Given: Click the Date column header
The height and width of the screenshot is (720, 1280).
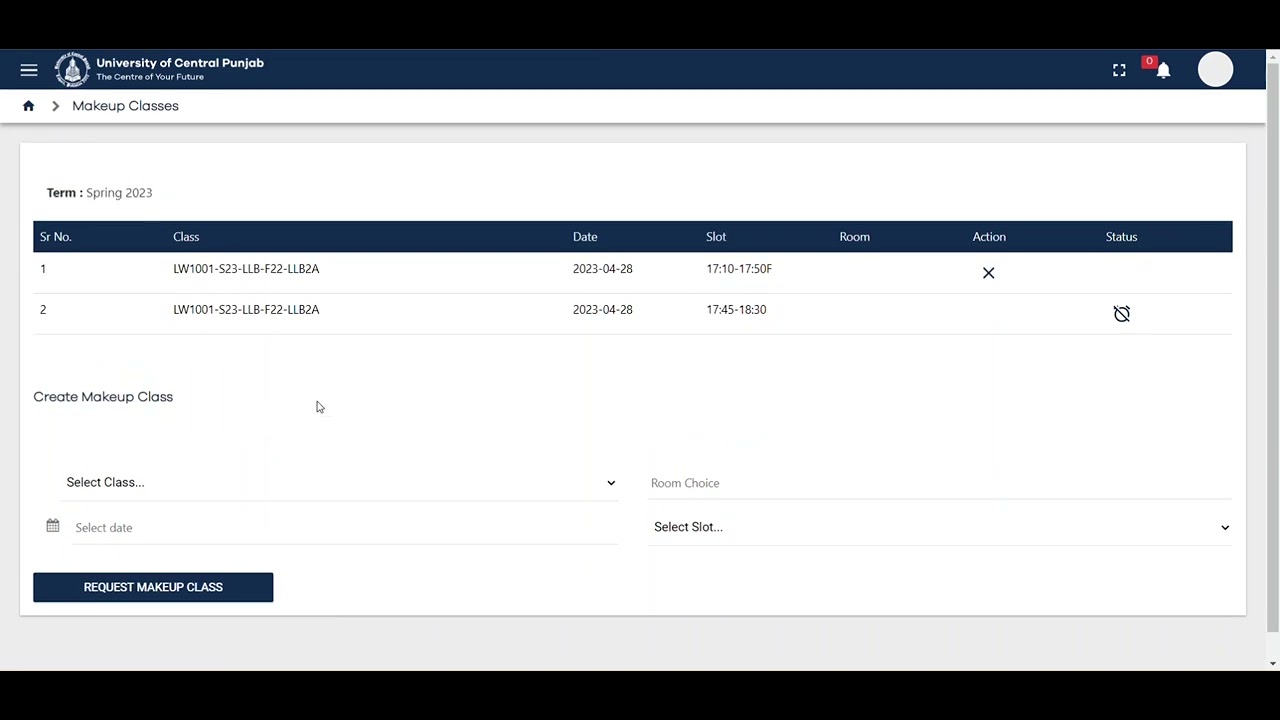Looking at the screenshot, I should point(585,237).
